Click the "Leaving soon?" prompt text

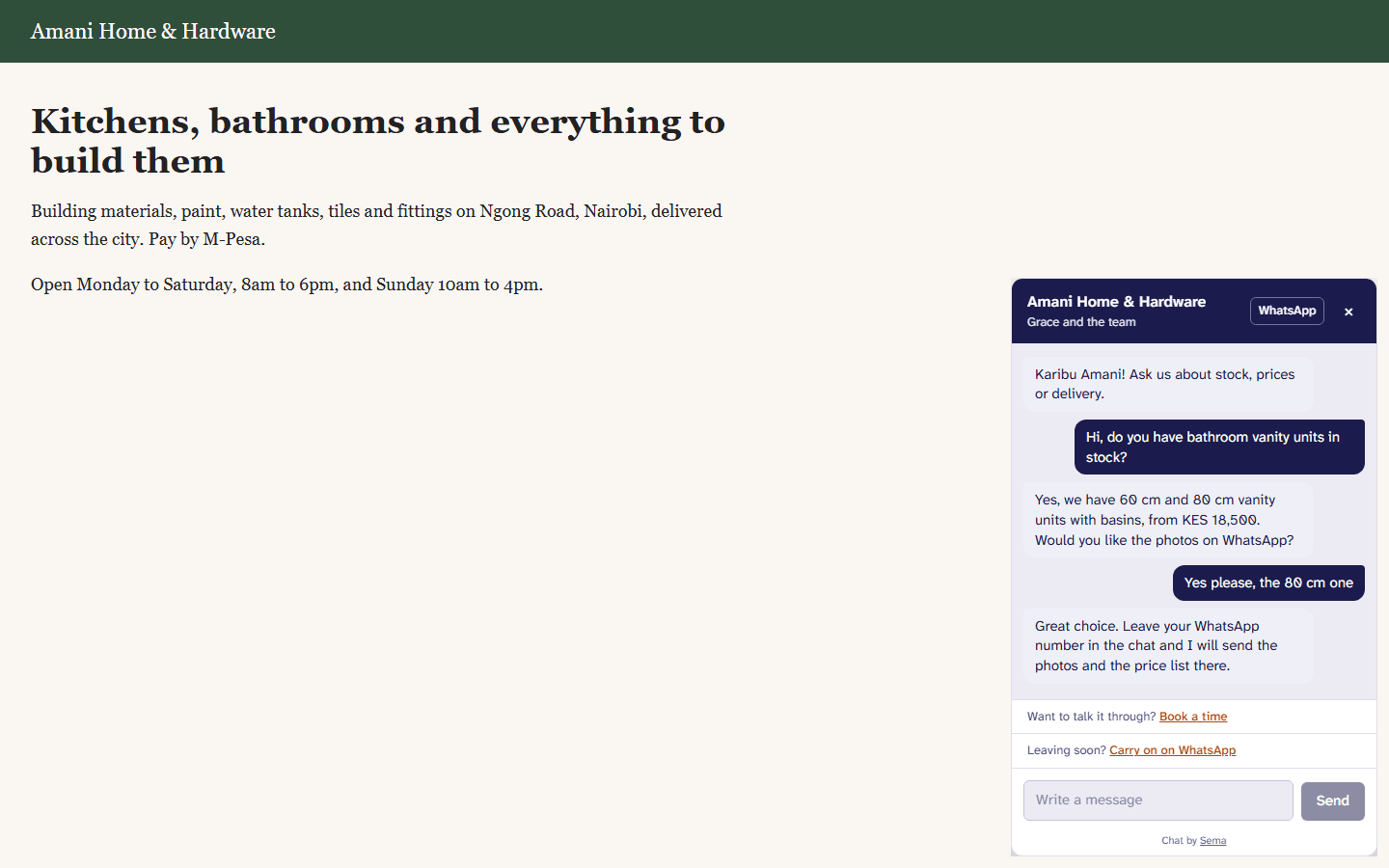pyautogui.click(x=1067, y=750)
